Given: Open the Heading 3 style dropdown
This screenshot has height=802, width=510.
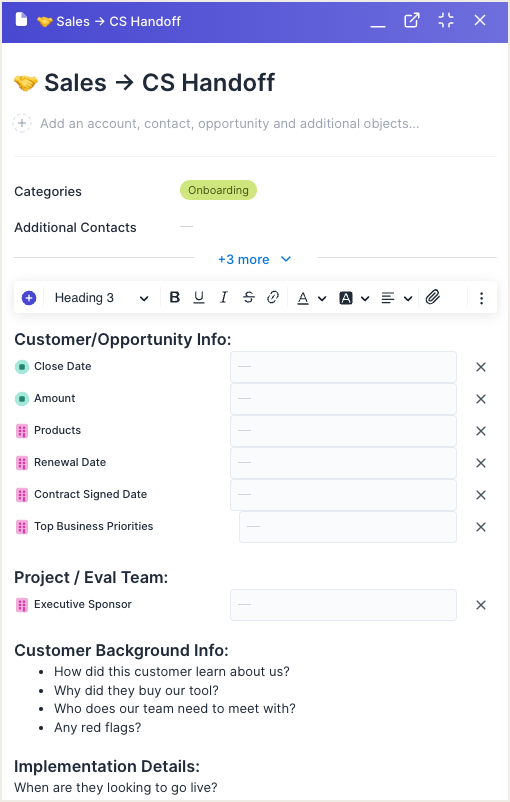Looking at the screenshot, I should click(101, 298).
